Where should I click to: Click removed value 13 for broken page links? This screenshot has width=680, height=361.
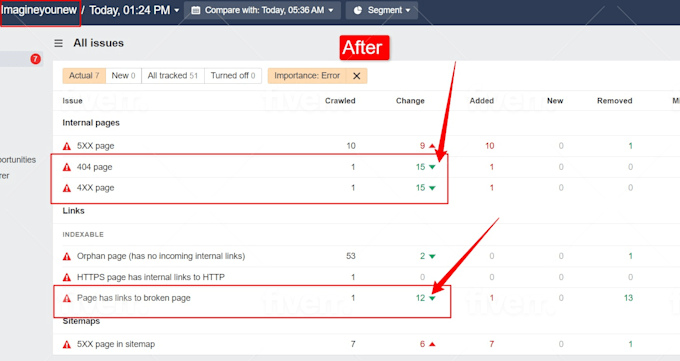click(x=628, y=298)
